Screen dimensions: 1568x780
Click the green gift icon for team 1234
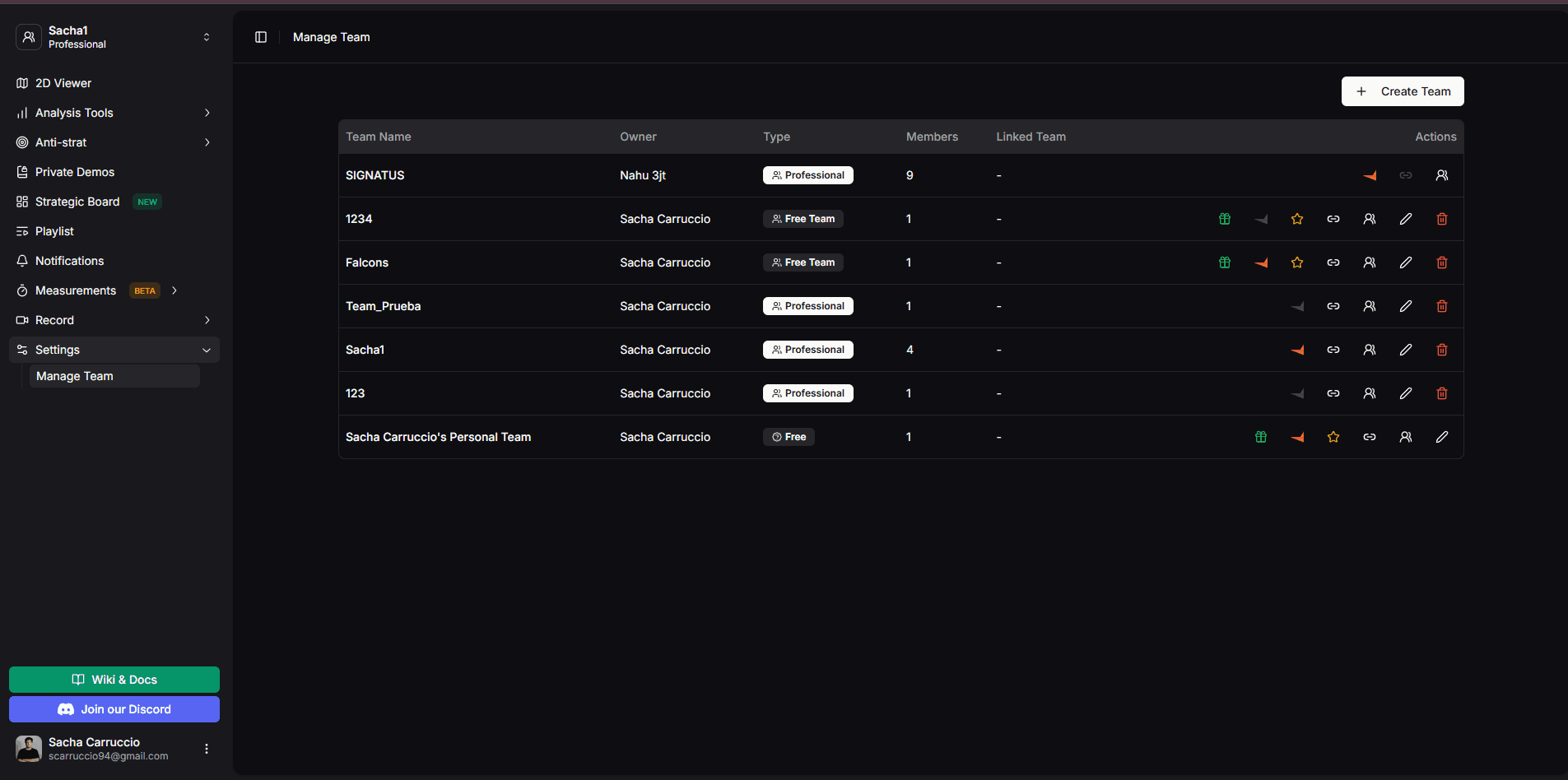1225,219
